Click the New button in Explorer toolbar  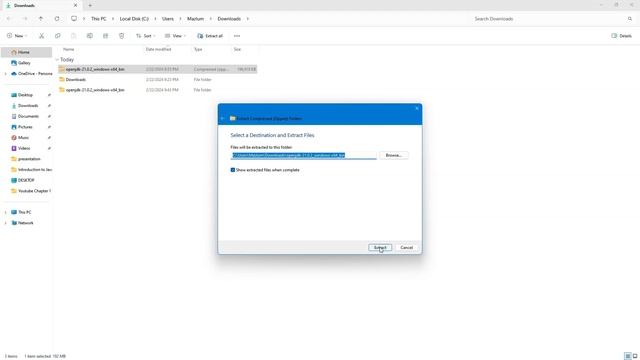[x=17, y=36]
